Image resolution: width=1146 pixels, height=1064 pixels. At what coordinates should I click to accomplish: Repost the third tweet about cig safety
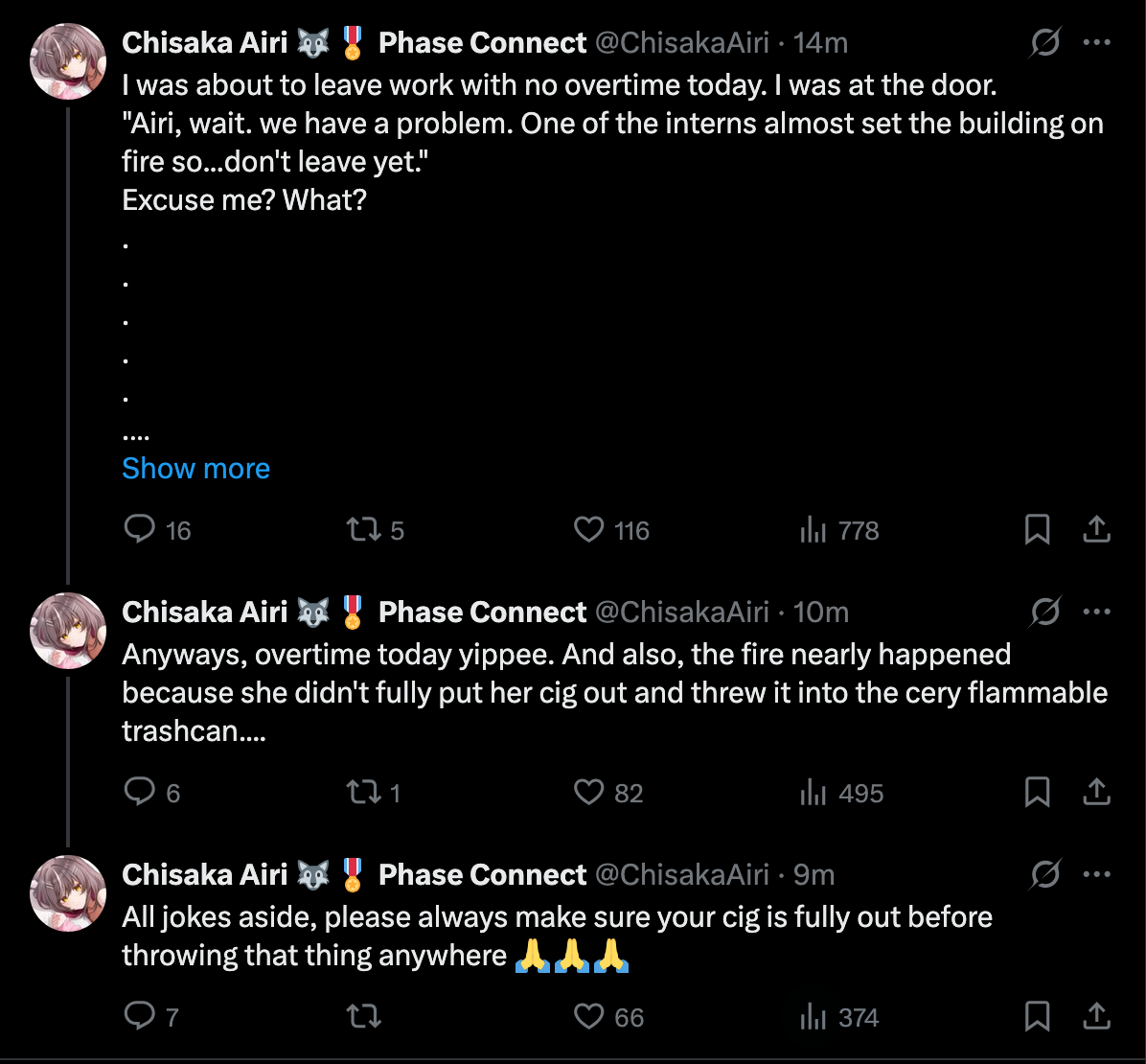[x=362, y=1016]
